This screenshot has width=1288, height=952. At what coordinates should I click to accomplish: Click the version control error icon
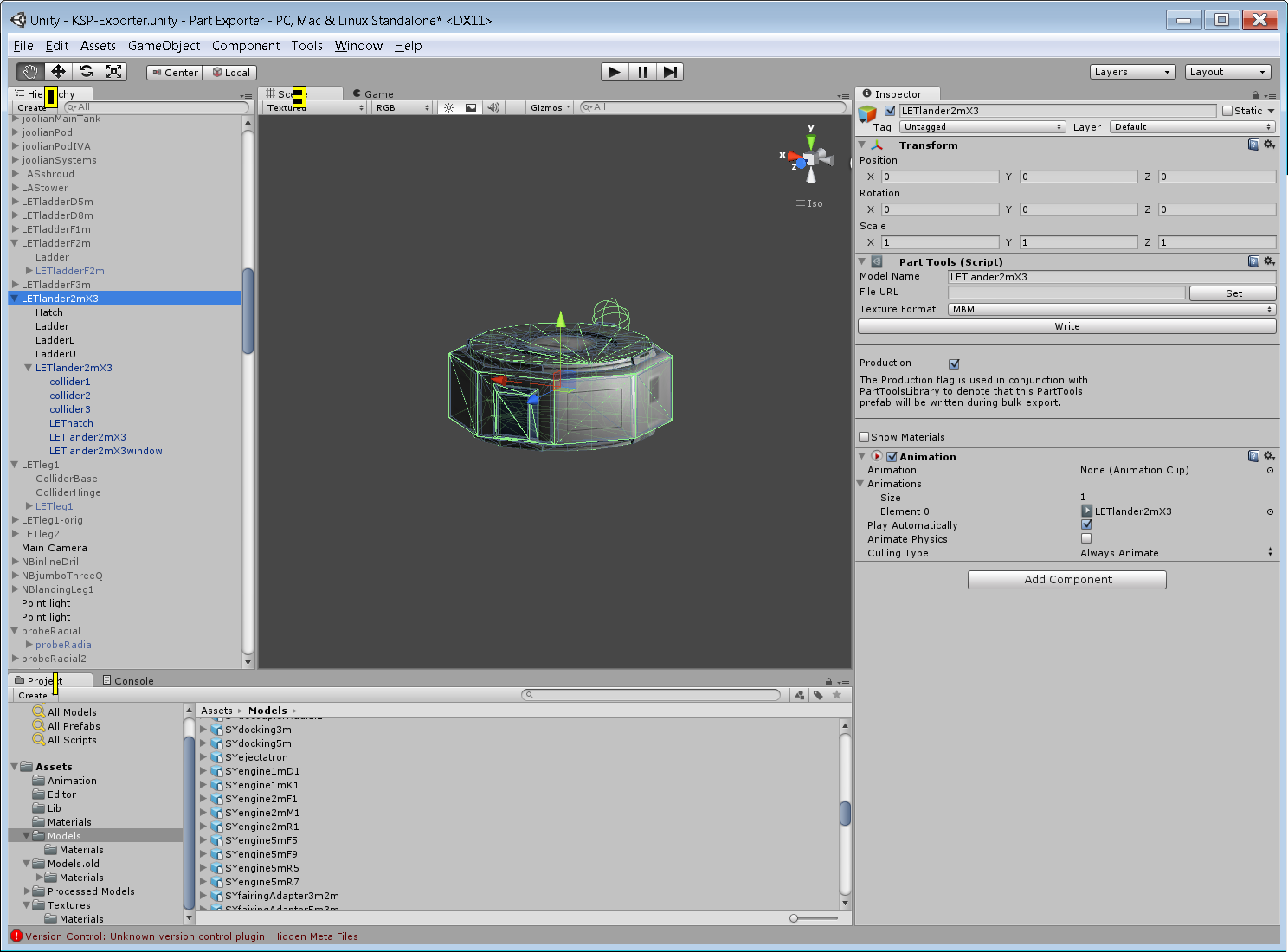click(x=16, y=936)
